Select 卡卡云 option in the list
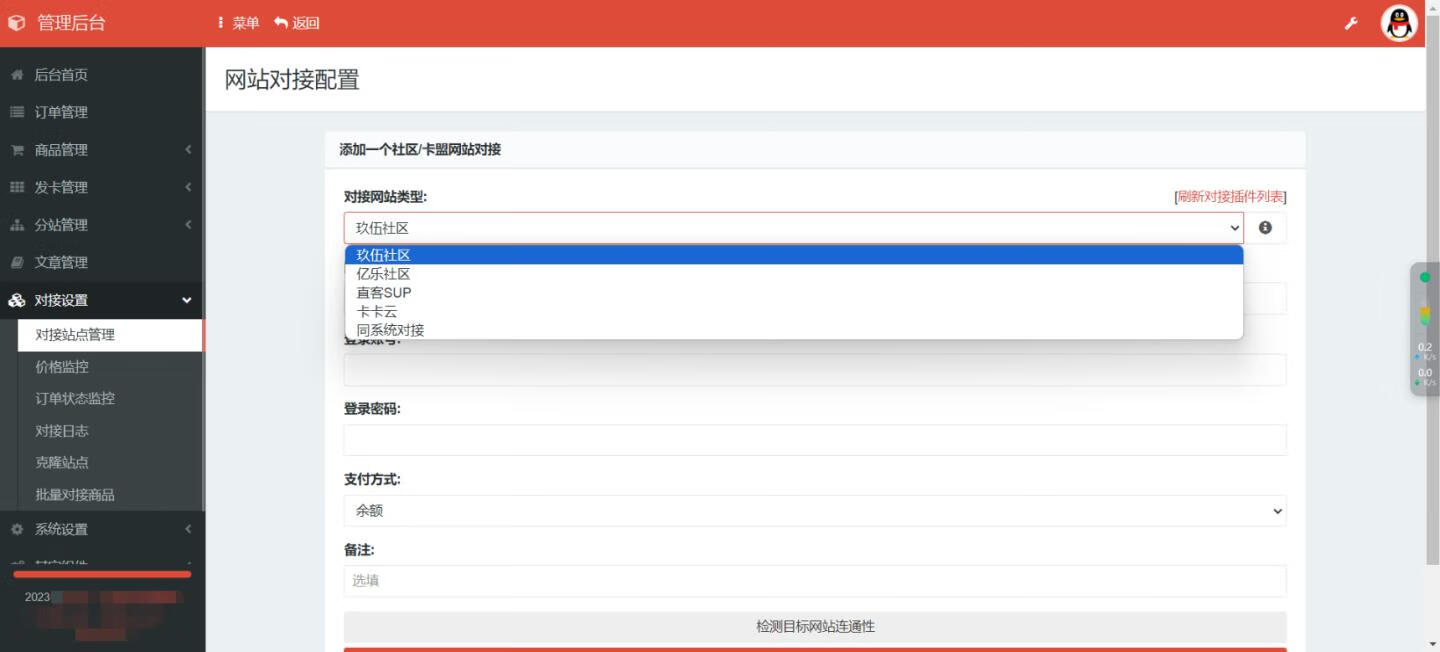Viewport: 1440px width, 652px height. (x=377, y=311)
